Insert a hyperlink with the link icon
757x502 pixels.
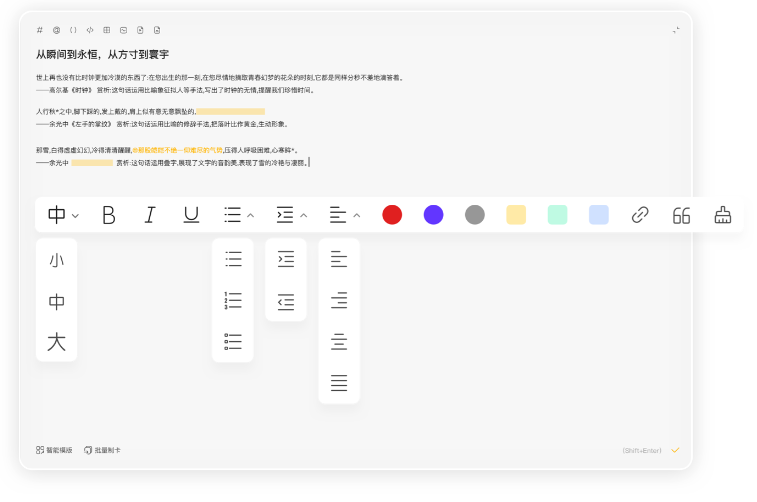coord(640,215)
